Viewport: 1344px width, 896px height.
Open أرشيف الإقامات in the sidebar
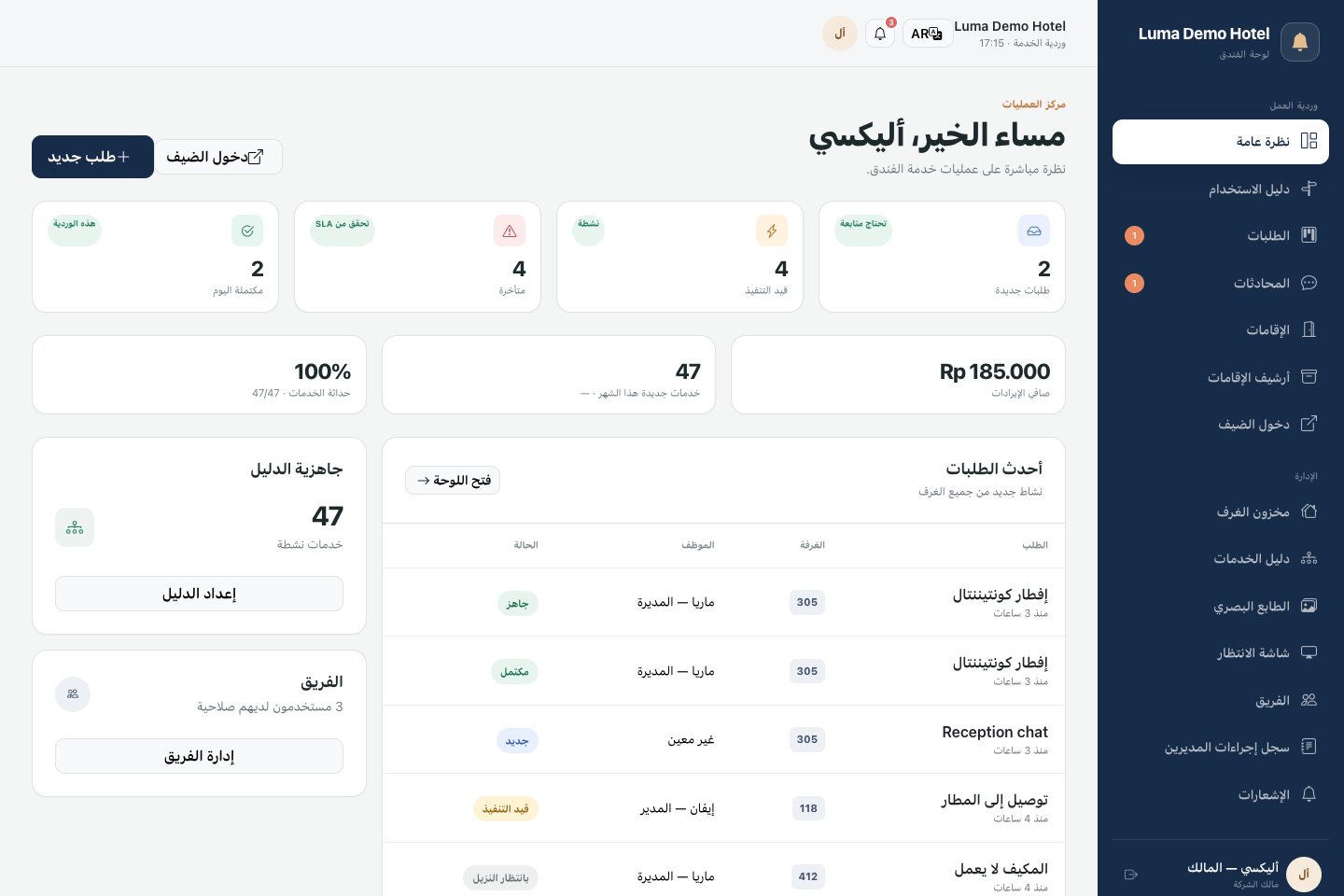point(1221,377)
